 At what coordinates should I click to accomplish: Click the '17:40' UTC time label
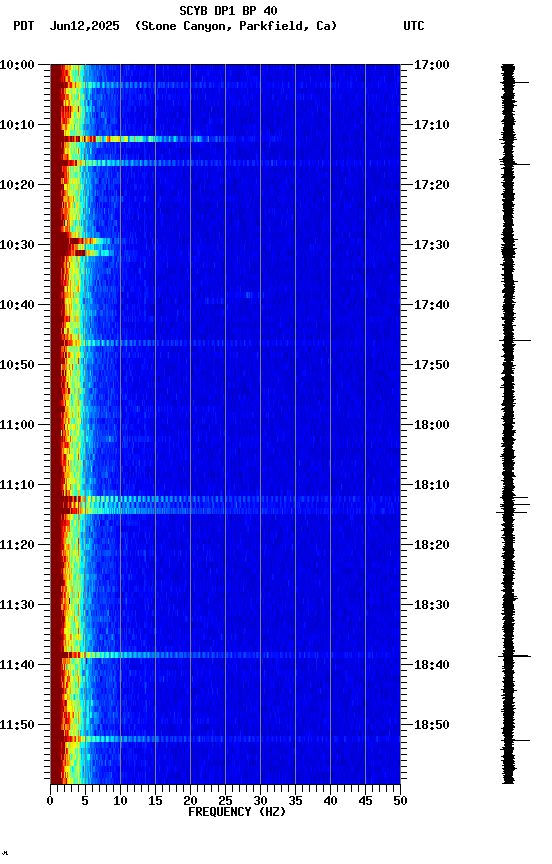[x=432, y=305]
